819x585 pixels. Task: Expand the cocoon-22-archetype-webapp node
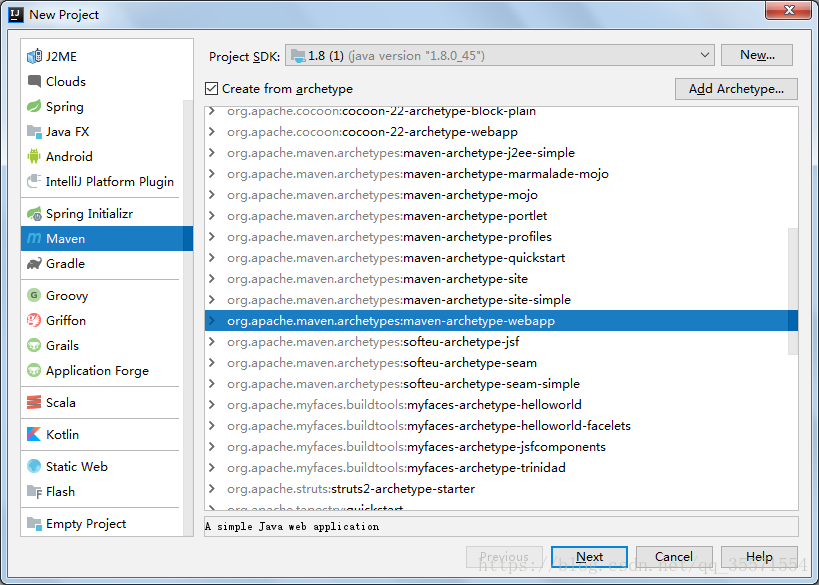[212, 132]
